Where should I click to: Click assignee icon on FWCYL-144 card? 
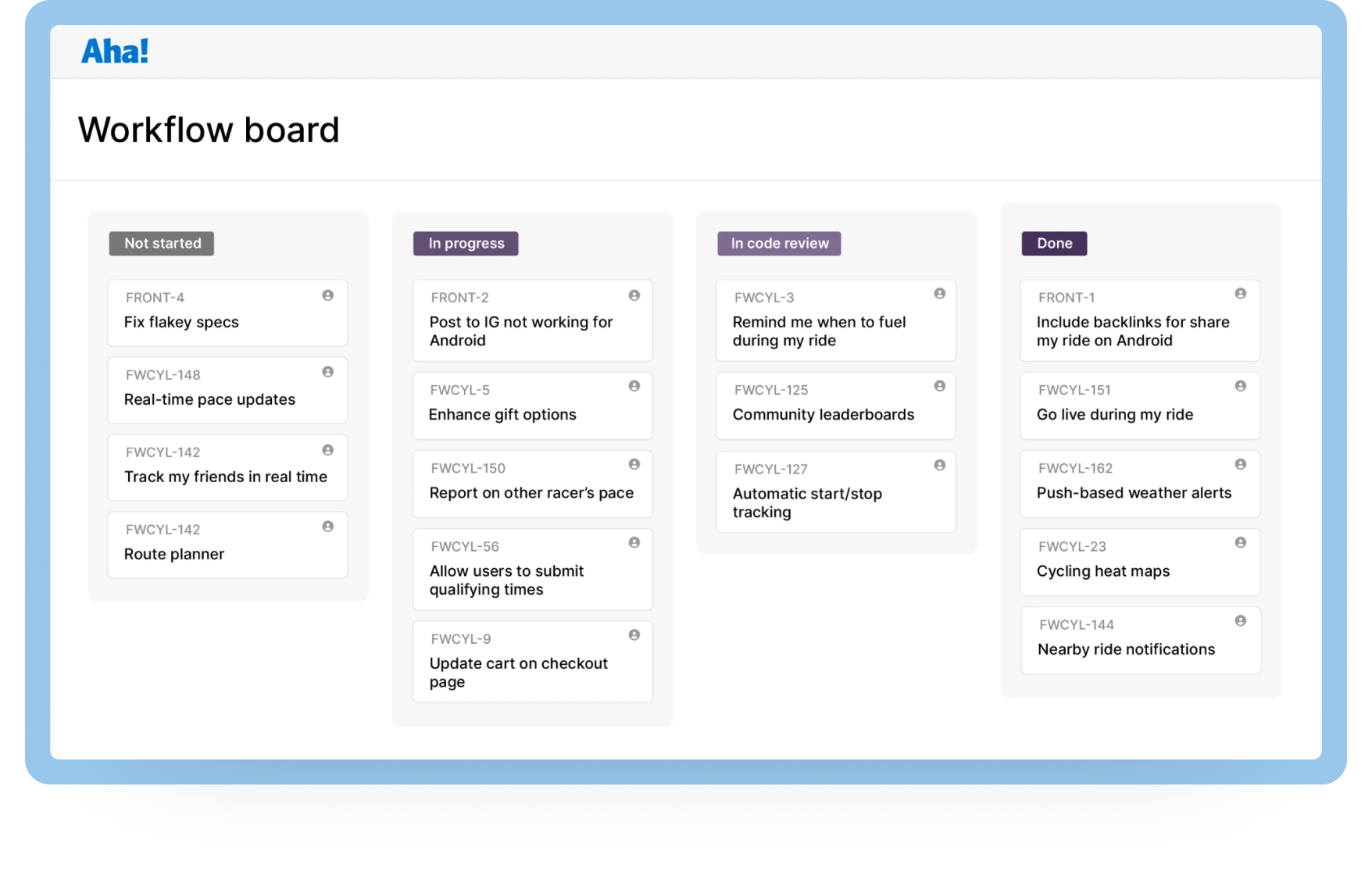1241,621
